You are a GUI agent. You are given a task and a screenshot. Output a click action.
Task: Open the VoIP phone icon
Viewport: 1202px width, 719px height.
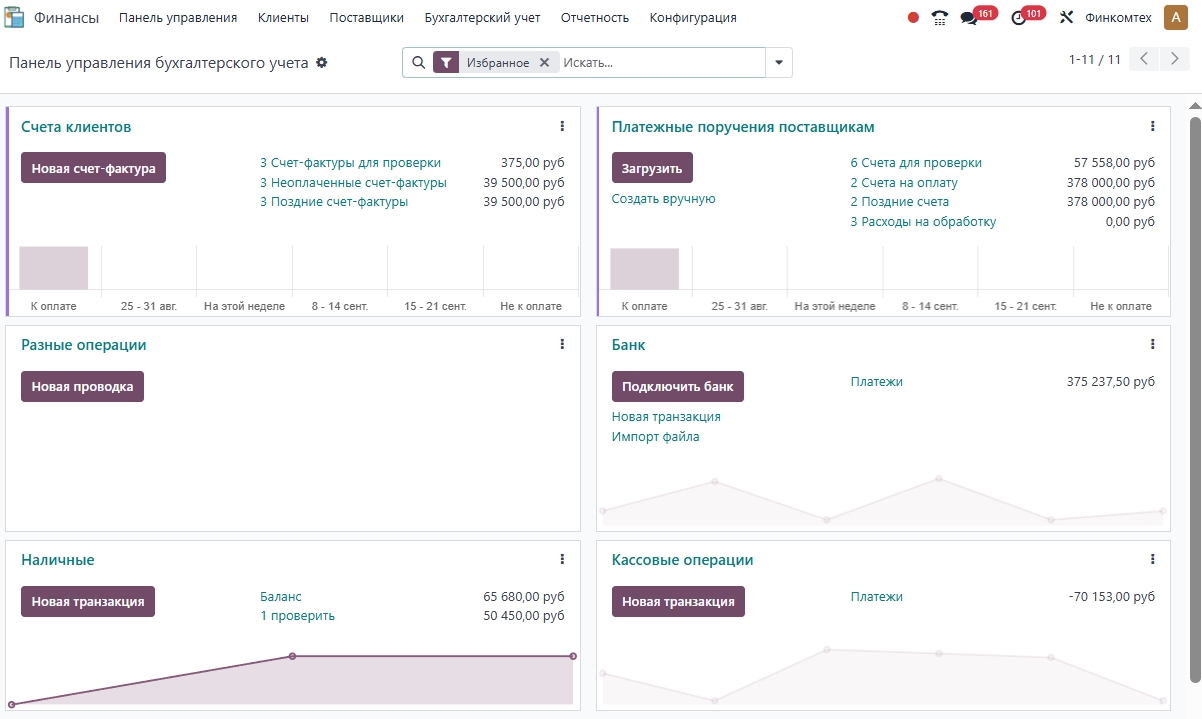[939, 18]
